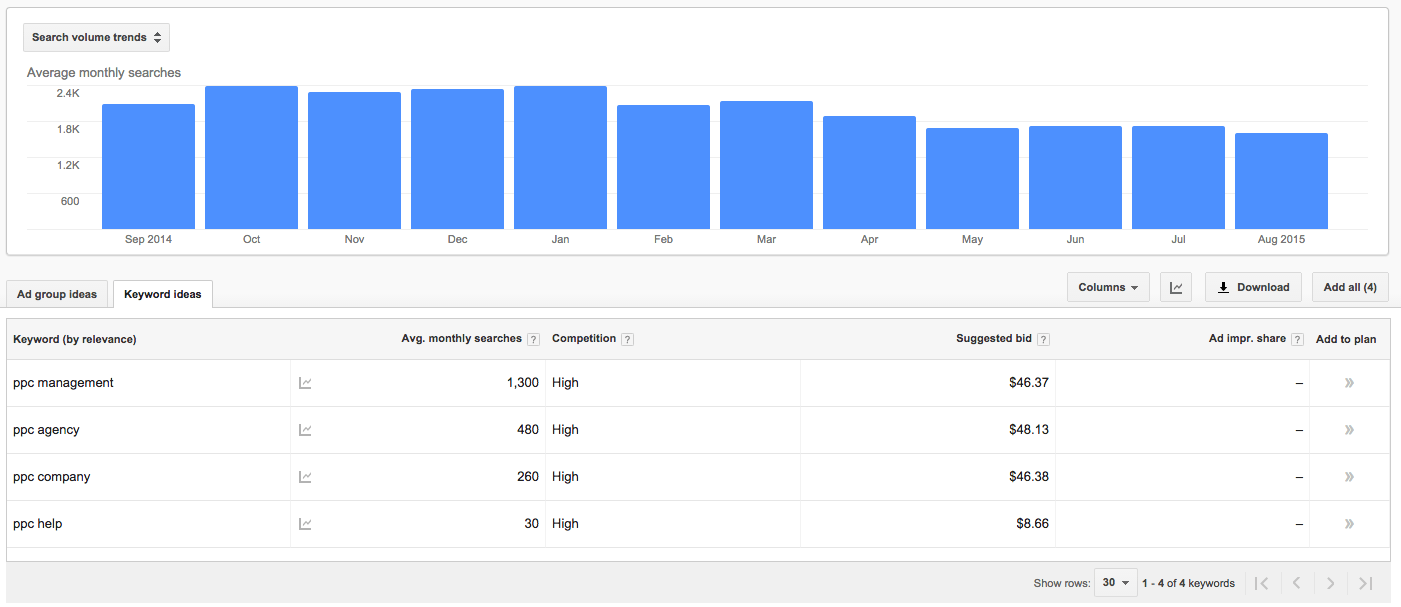The image size is (1401, 607).
Task: Click the 'ppc company' keyword text
Action: [52, 477]
